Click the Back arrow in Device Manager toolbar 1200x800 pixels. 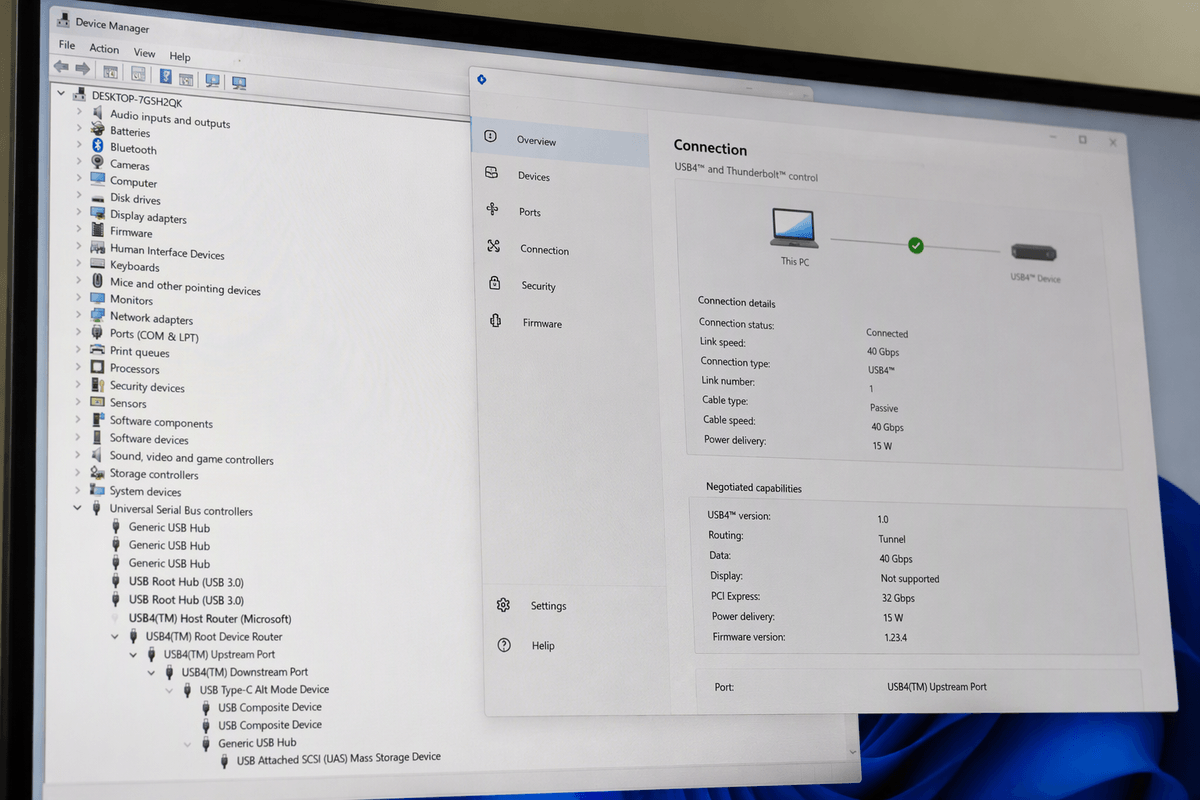(61, 67)
